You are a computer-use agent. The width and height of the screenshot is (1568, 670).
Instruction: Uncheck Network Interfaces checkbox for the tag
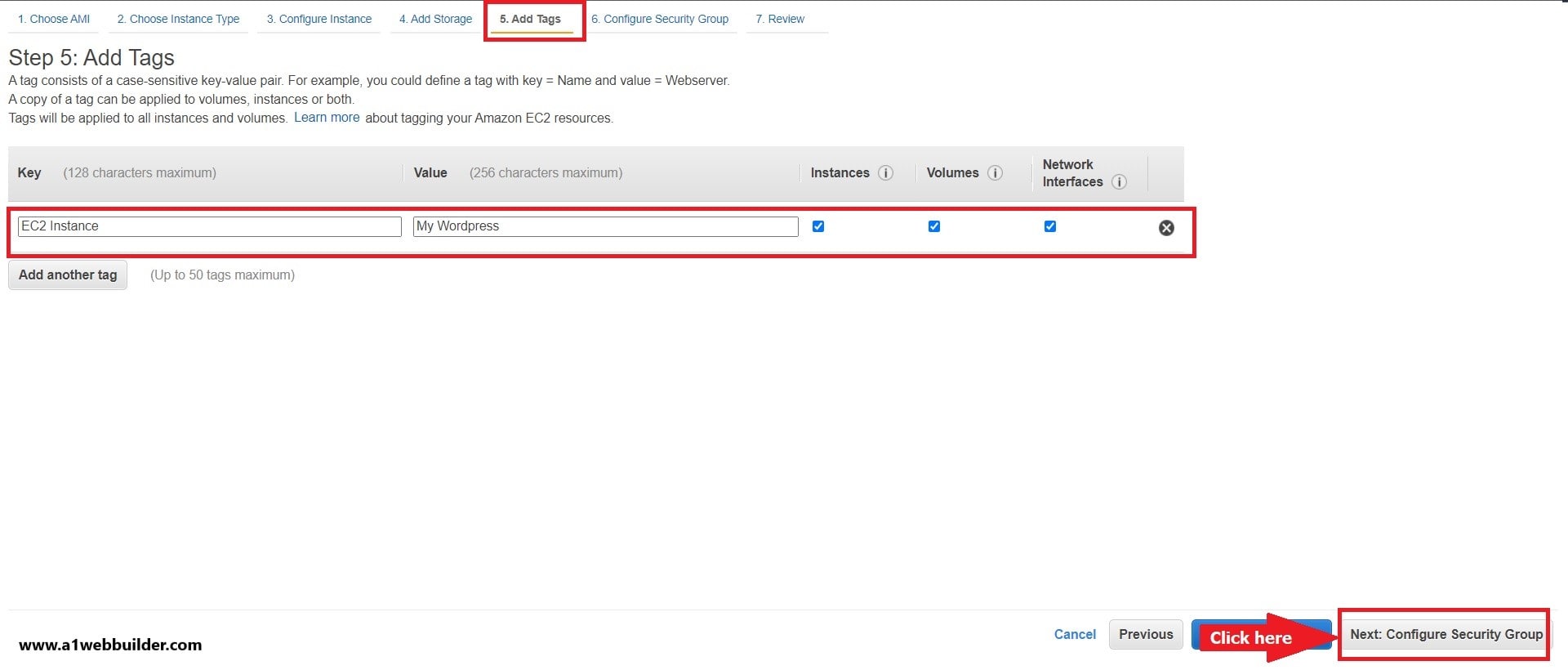[1050, 226]
